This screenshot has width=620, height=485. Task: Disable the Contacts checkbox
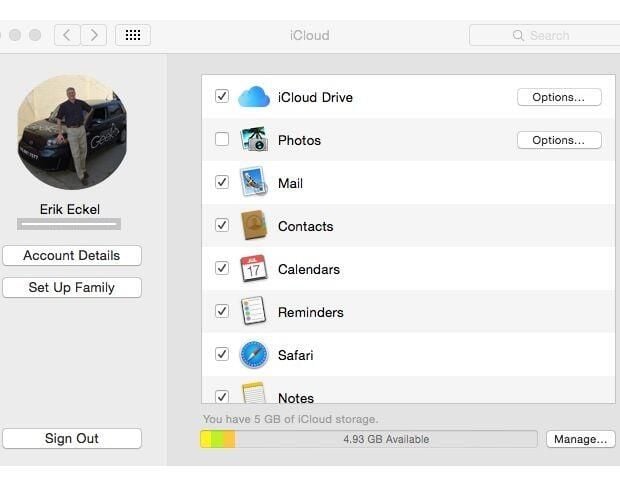222,225
